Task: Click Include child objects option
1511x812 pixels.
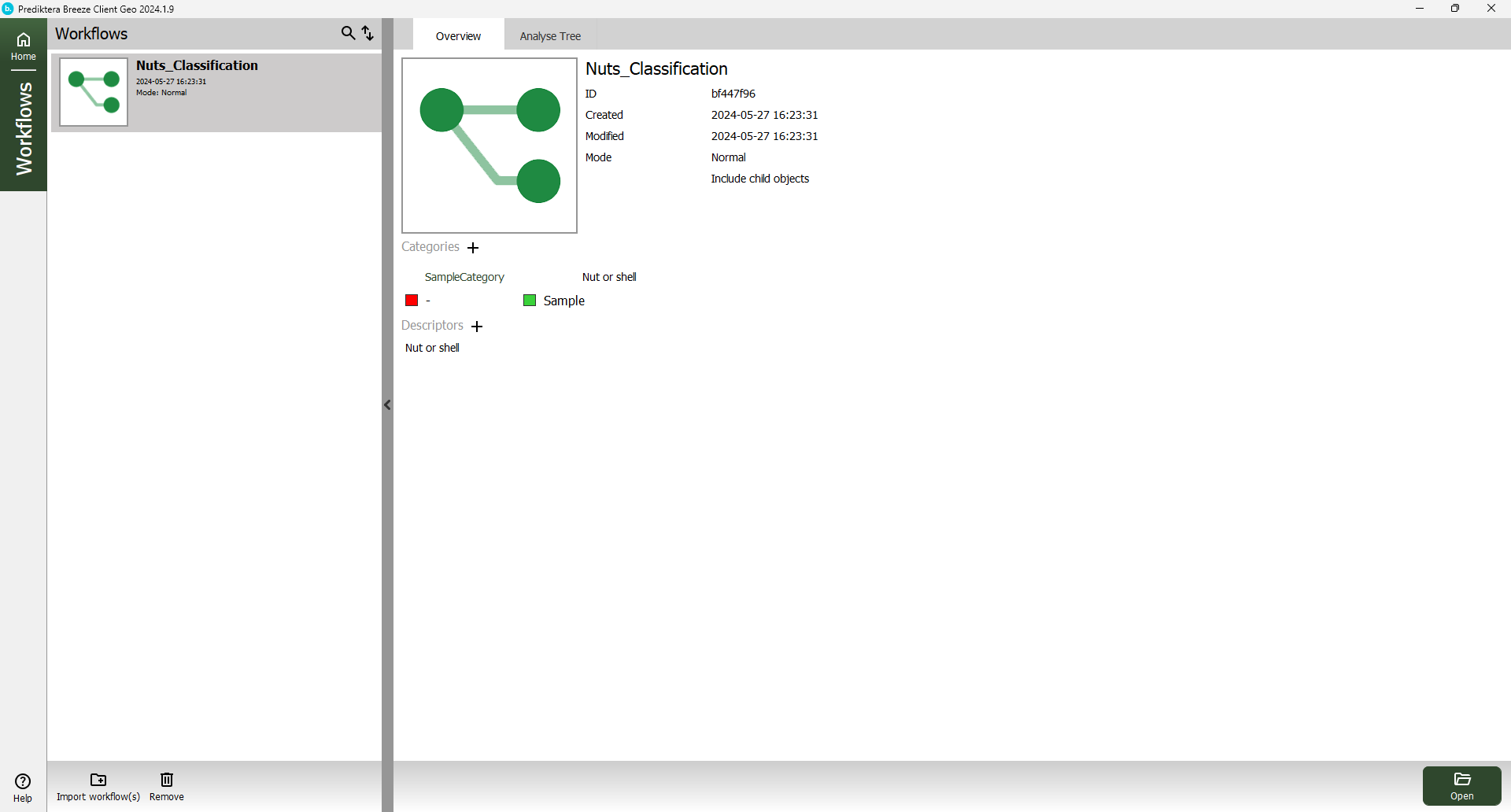Action: [x=759, y=179]
